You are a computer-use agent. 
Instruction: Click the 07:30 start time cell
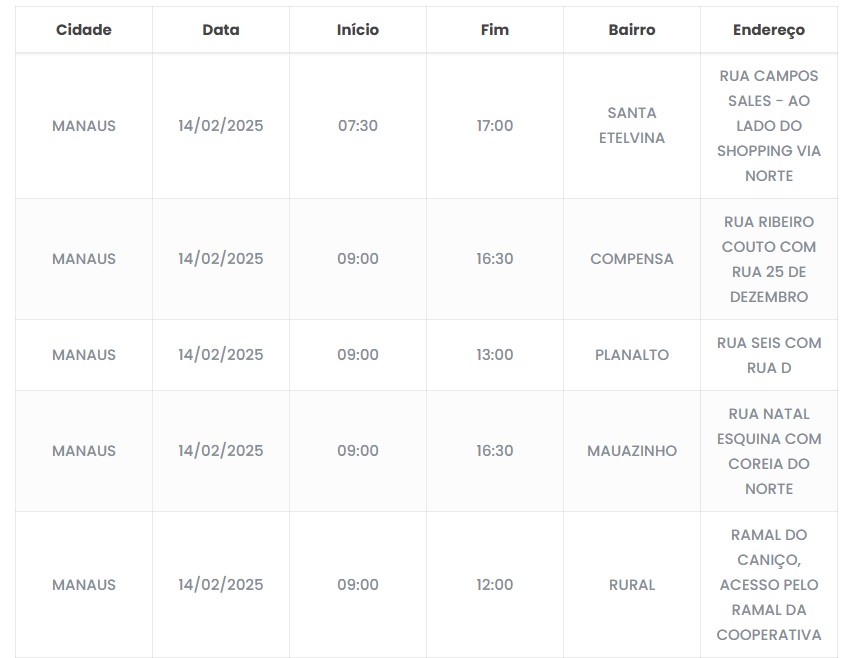pos(358,126)
